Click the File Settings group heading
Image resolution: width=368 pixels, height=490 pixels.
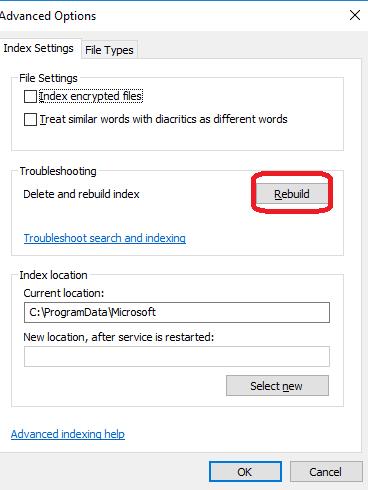click(48, 78)
